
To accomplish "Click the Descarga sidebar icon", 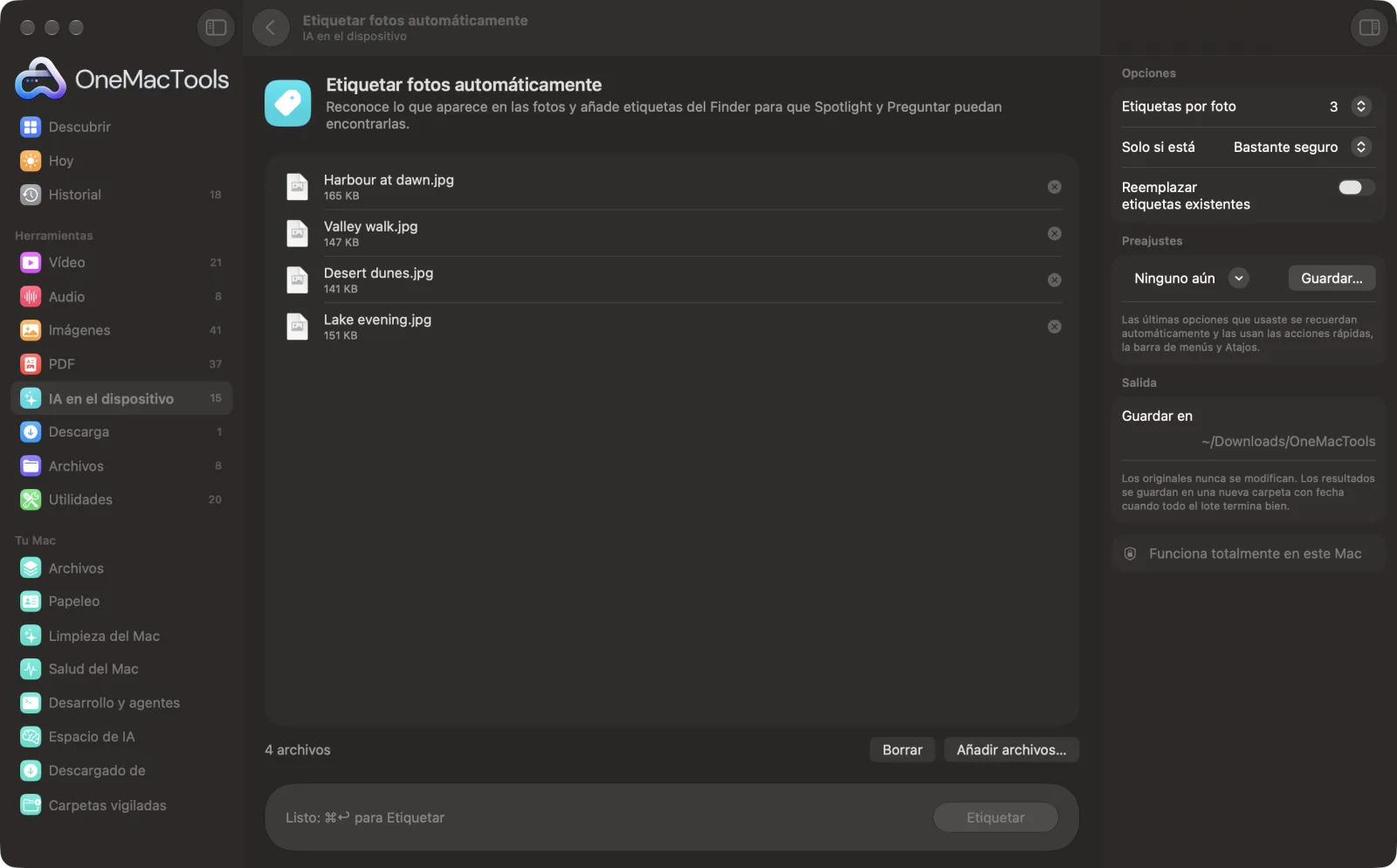I will pyautogui.click(x=31, y=431).
